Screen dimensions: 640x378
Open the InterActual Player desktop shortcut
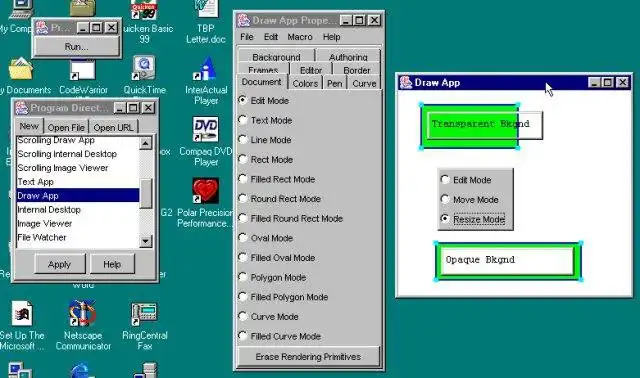(206, 68)
